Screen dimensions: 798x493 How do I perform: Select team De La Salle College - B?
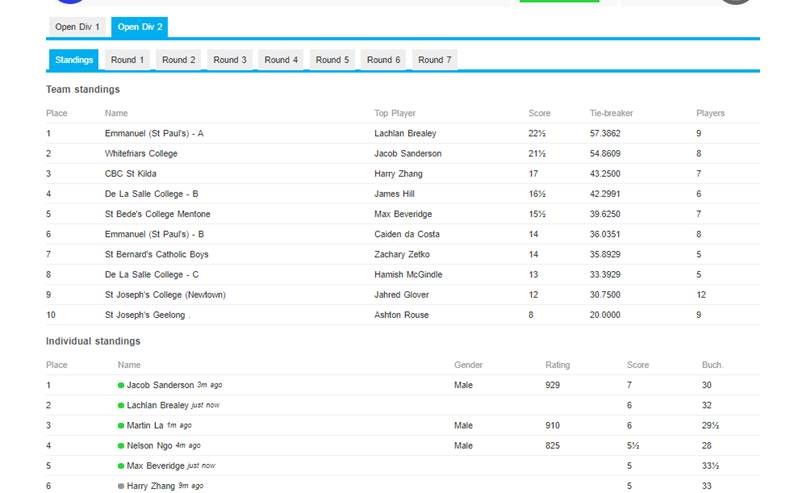coord(152,194)
